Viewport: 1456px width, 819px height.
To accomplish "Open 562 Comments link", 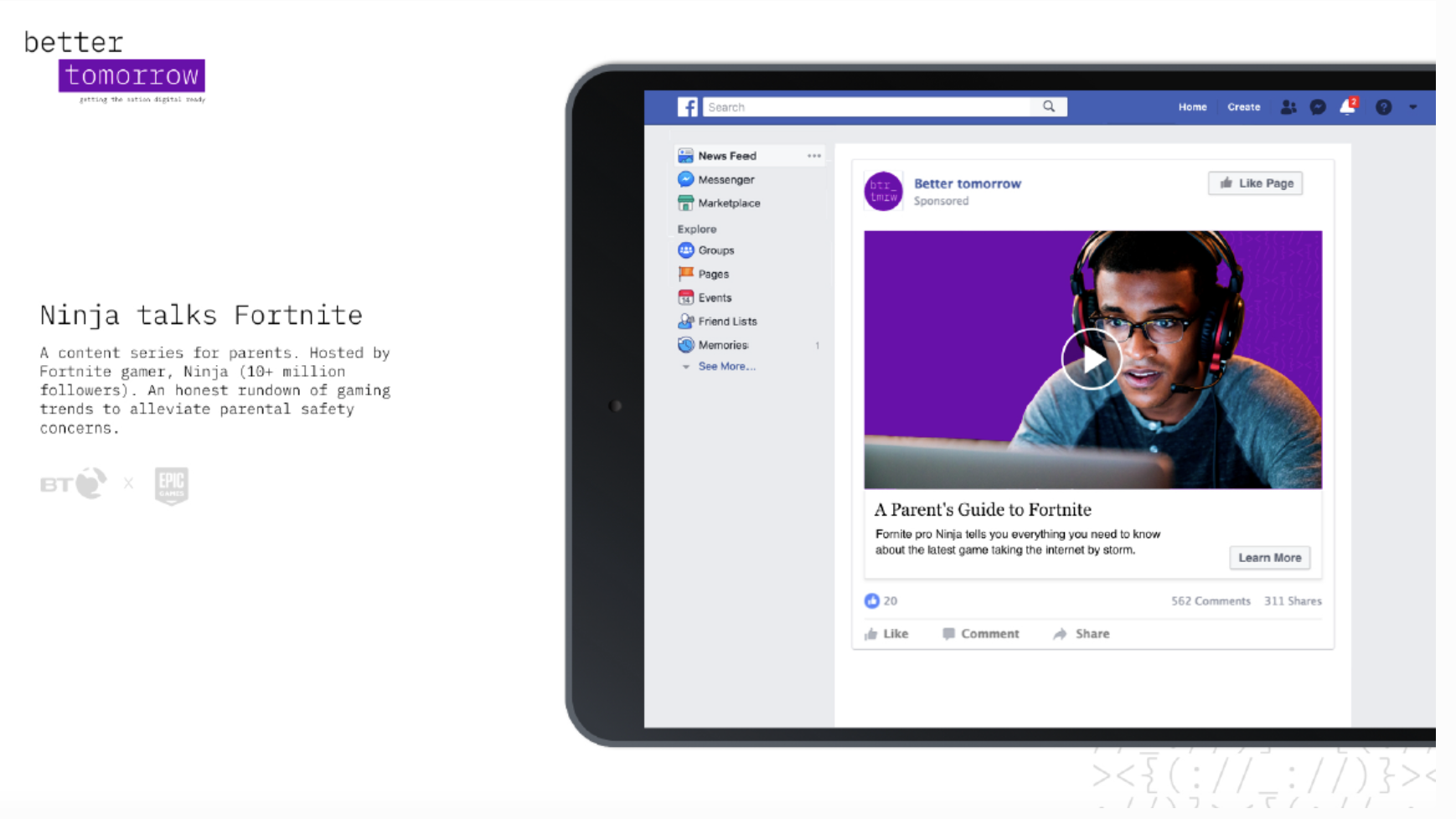I will pyautogui.click(x=1211, y=601).
